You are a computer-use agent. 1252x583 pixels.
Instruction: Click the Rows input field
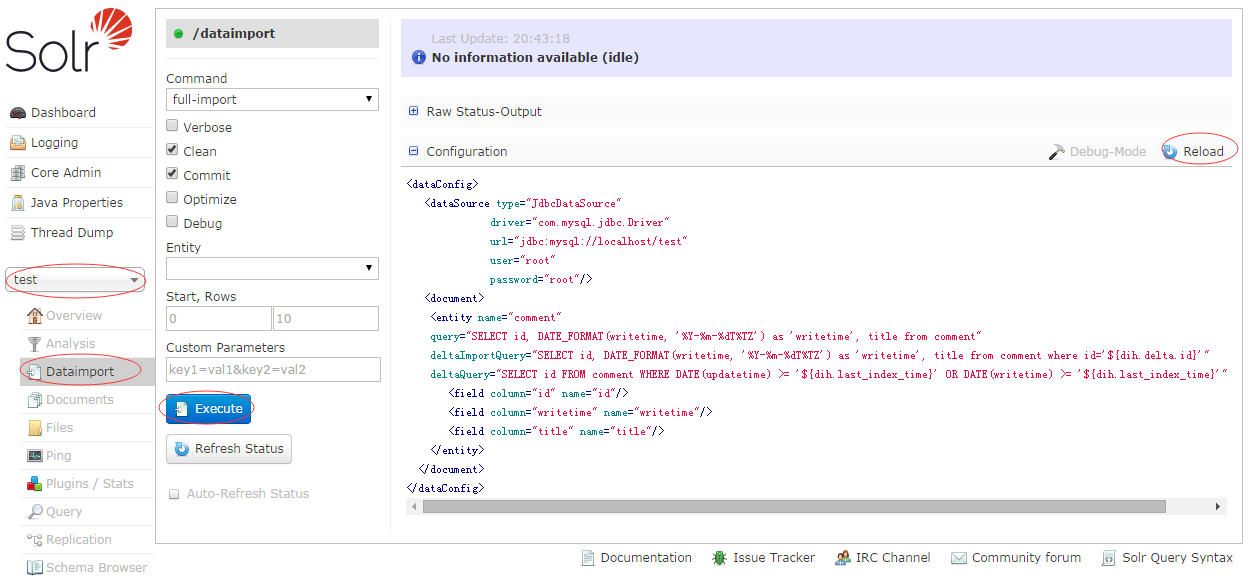tap(326, 319)
